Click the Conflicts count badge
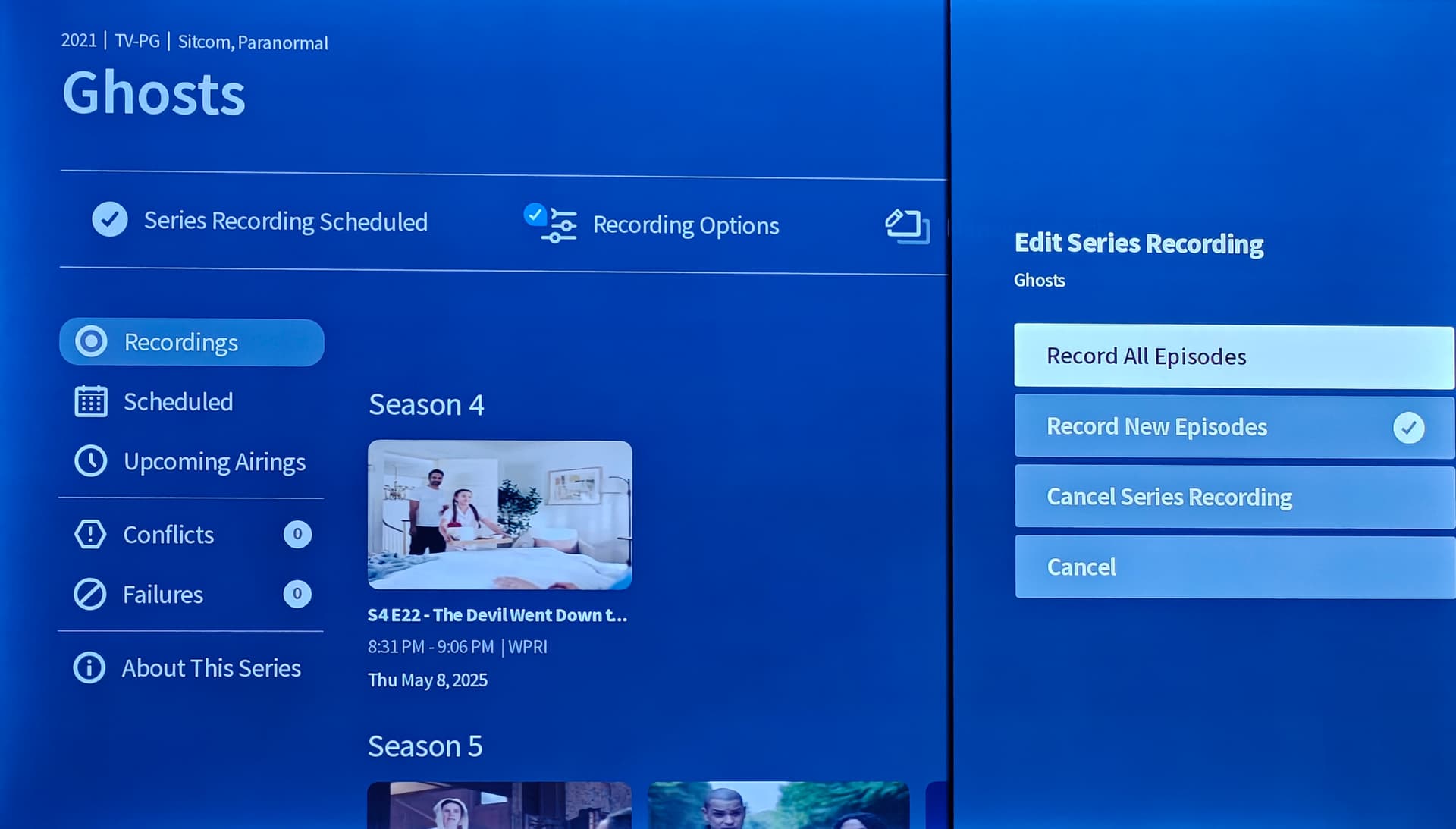 (x=297, y=535)
